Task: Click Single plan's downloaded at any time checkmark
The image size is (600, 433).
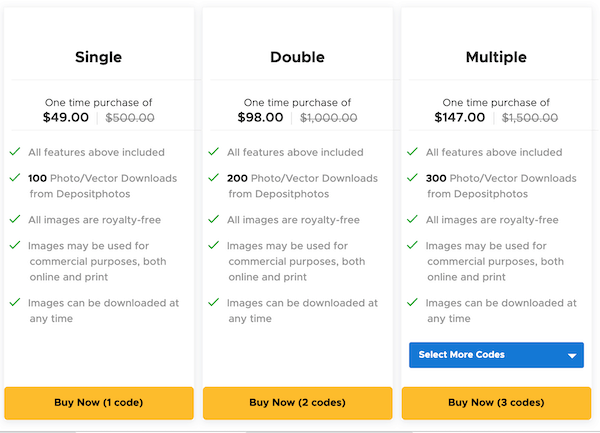Action: click(15, 302)
